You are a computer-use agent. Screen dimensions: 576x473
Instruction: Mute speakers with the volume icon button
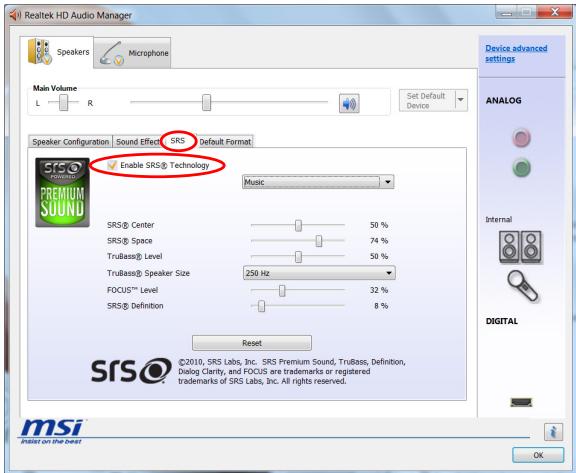[x=349, y=104]
